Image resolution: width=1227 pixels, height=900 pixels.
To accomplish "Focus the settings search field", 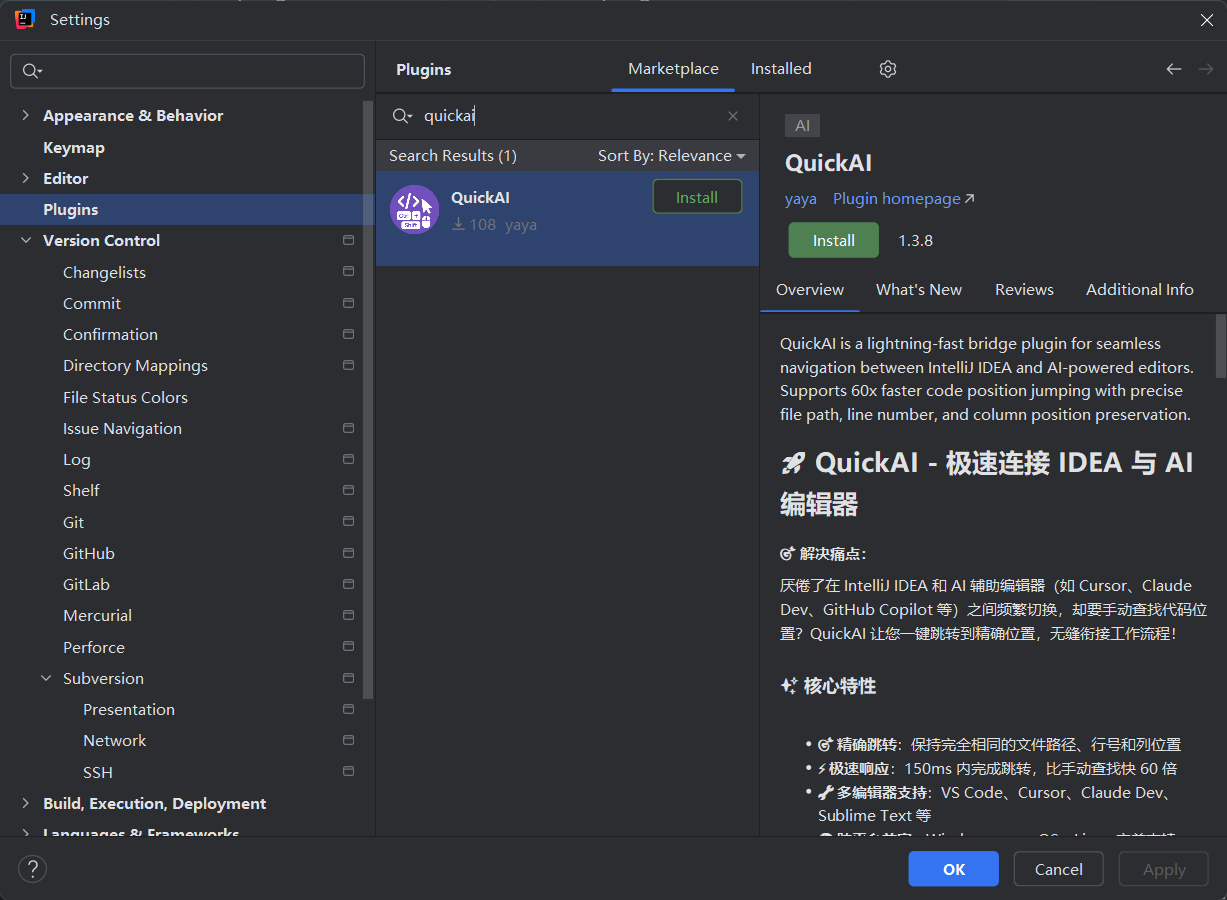I will pos(188,71).
